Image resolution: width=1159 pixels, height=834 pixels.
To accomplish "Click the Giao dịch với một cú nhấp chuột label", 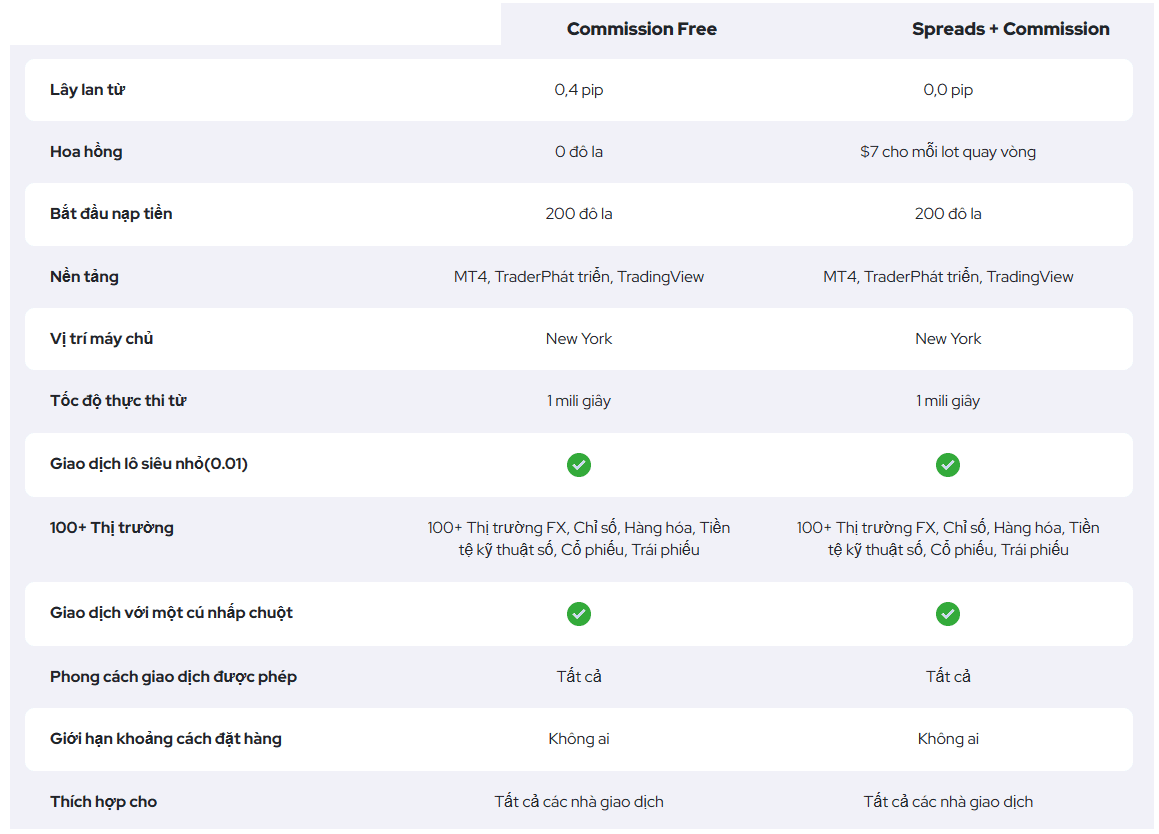I will 171,612.
